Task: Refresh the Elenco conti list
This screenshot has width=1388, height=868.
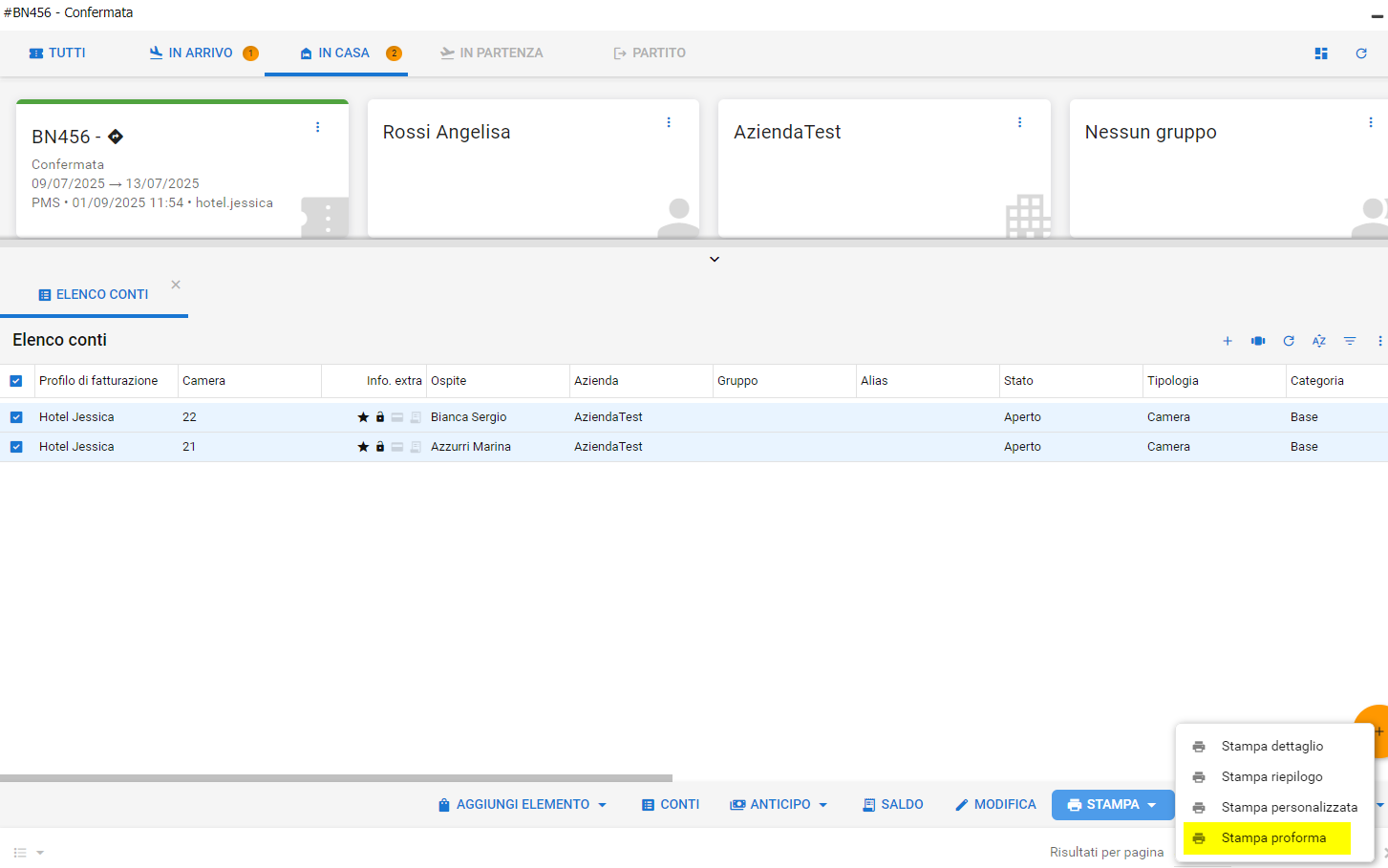Action: [1289, 341]
